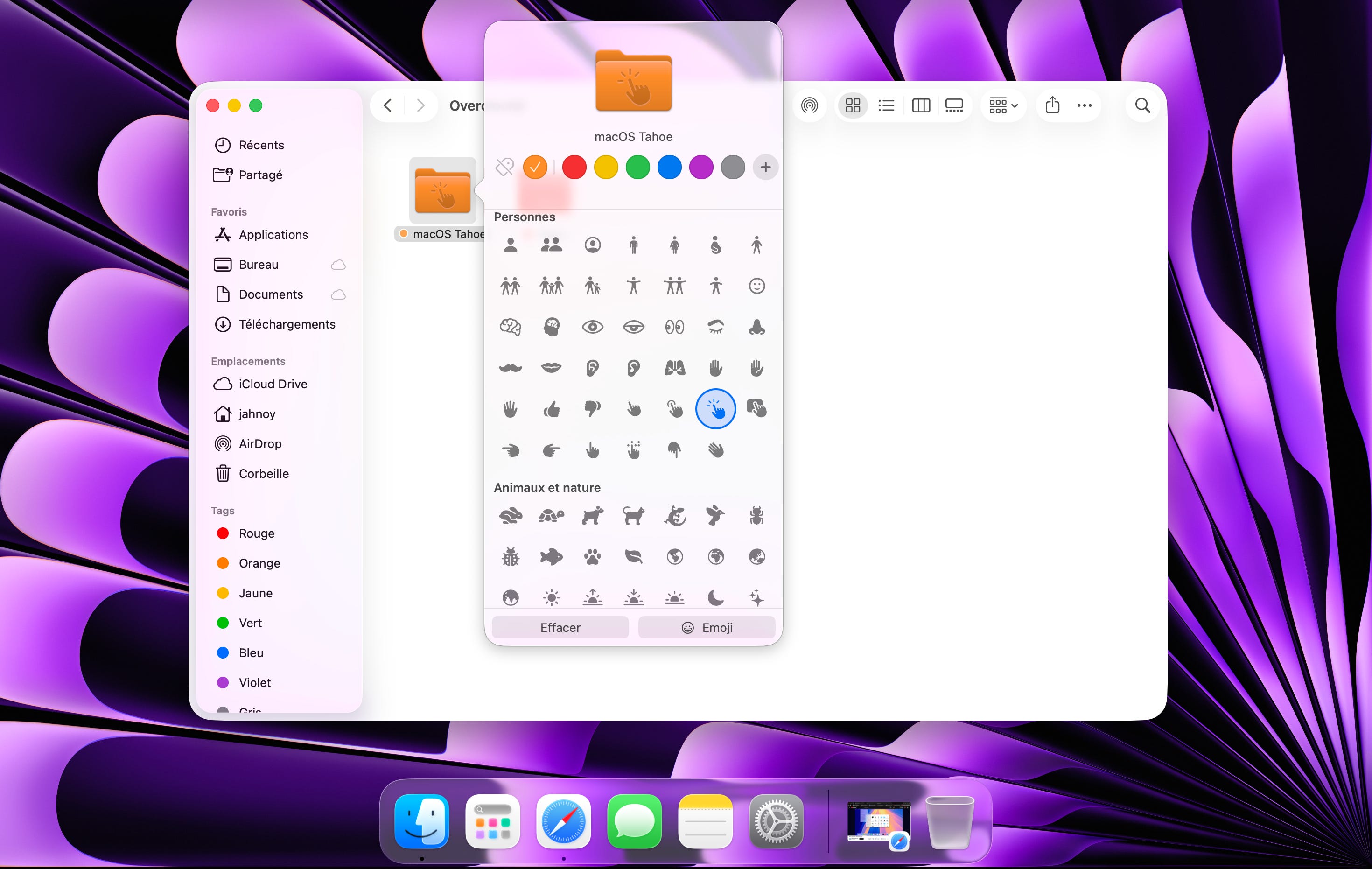Screen dimensions: 1372x869
Task: Choose the blue folder color swatch
Action: point(669,167)
